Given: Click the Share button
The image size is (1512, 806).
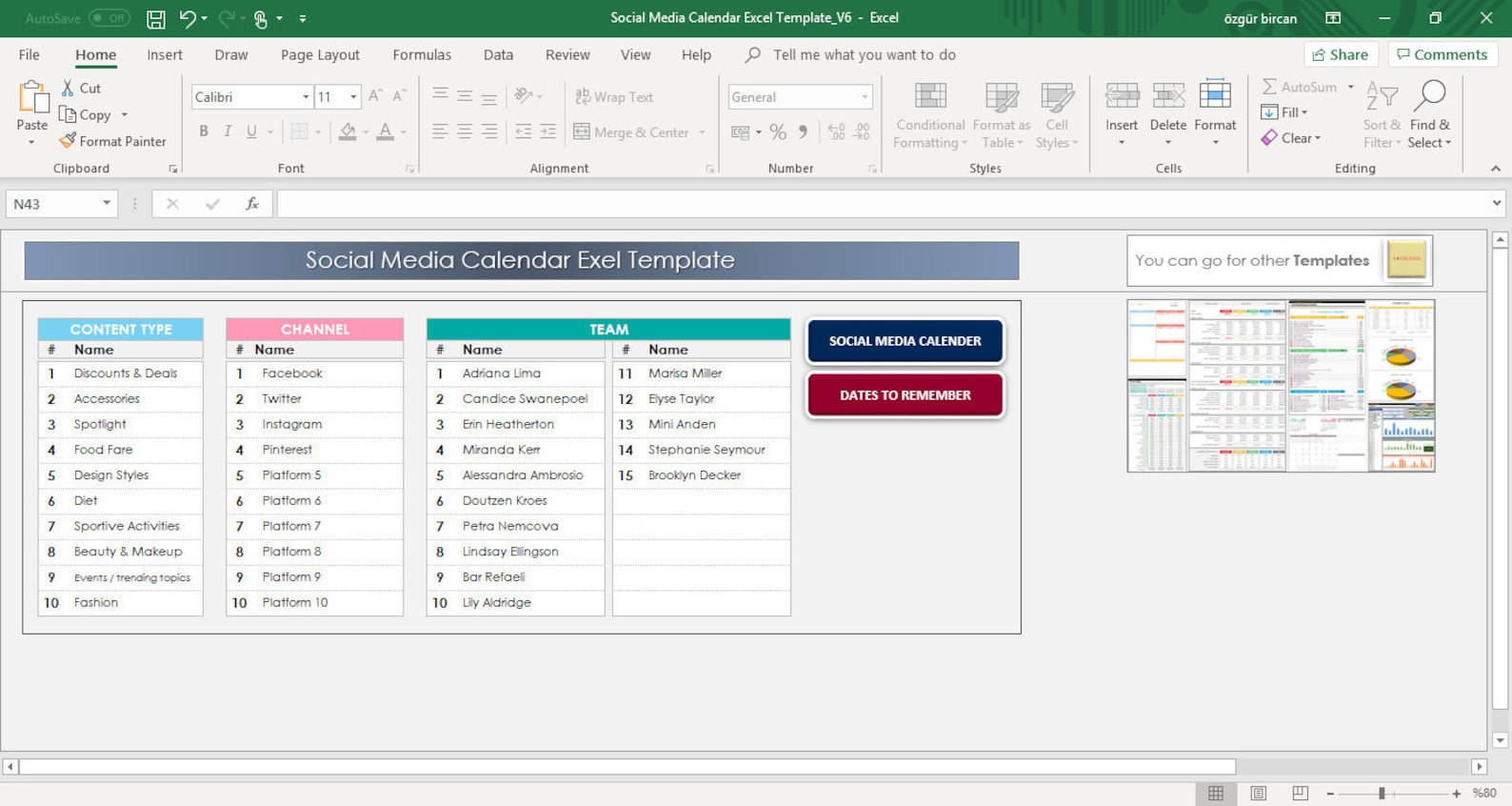Looking at the screenshot, I should (1341, 54).
